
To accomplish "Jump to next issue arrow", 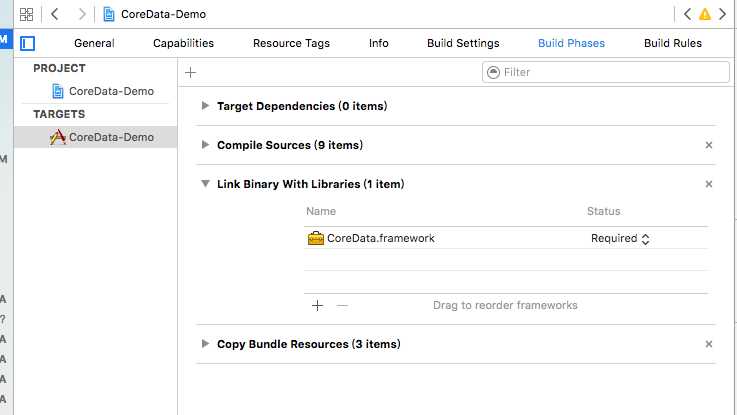I will tap(722, 14).
